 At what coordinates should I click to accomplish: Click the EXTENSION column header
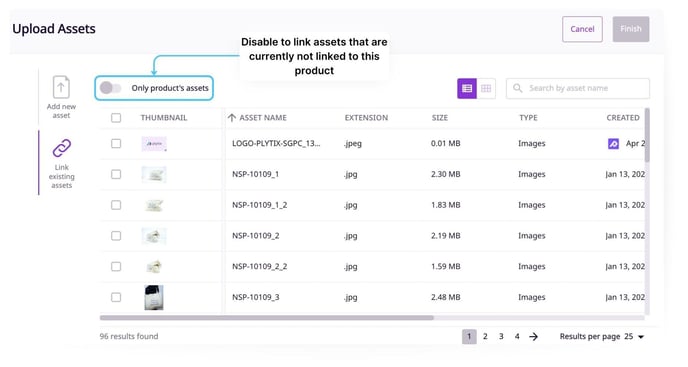point(366,118)
